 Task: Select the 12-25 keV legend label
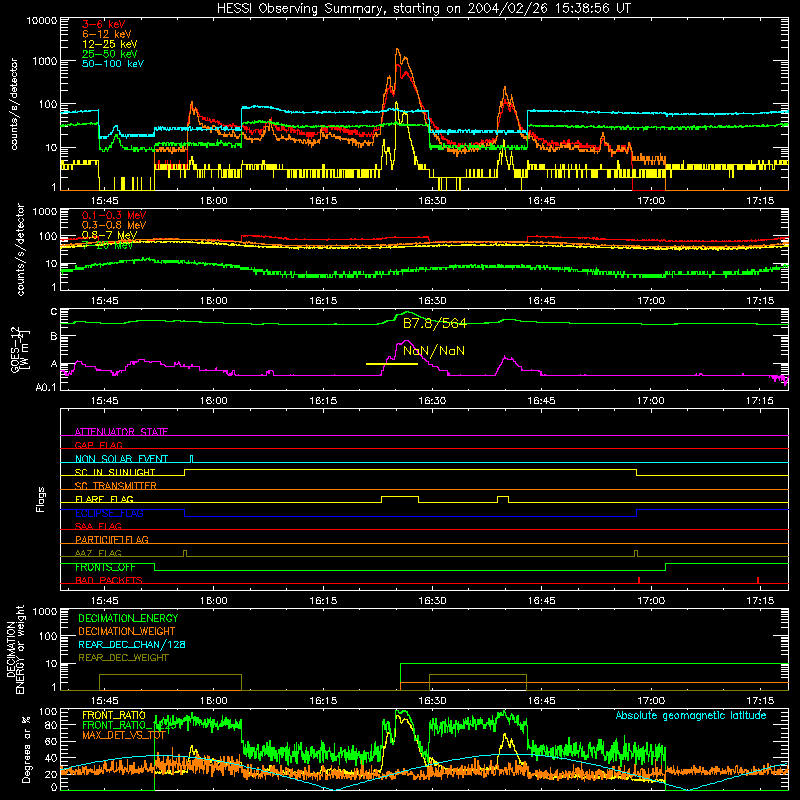[110, 44]
